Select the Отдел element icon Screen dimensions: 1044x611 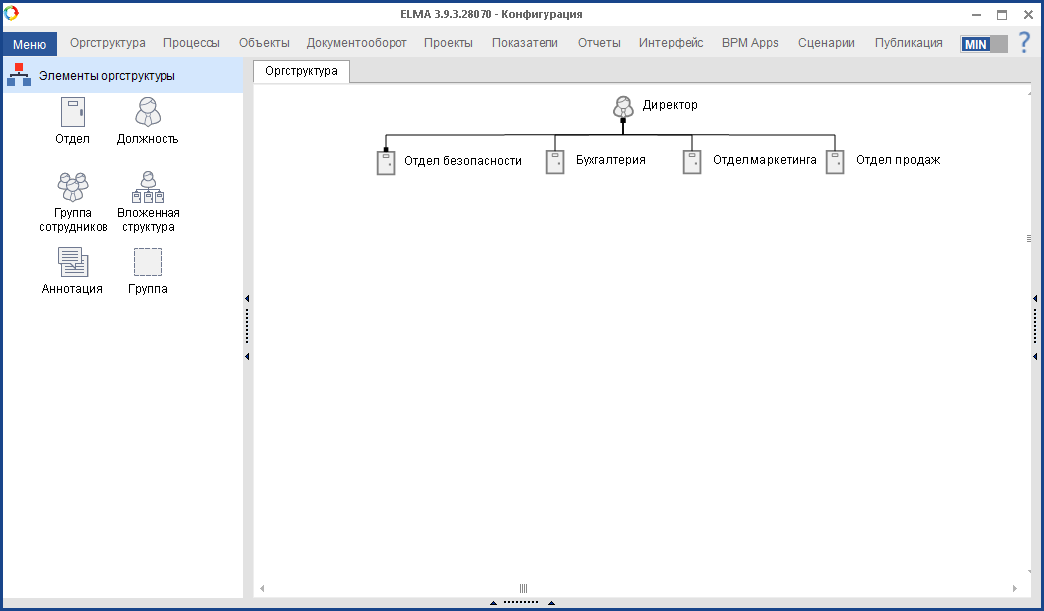point(73,112)
